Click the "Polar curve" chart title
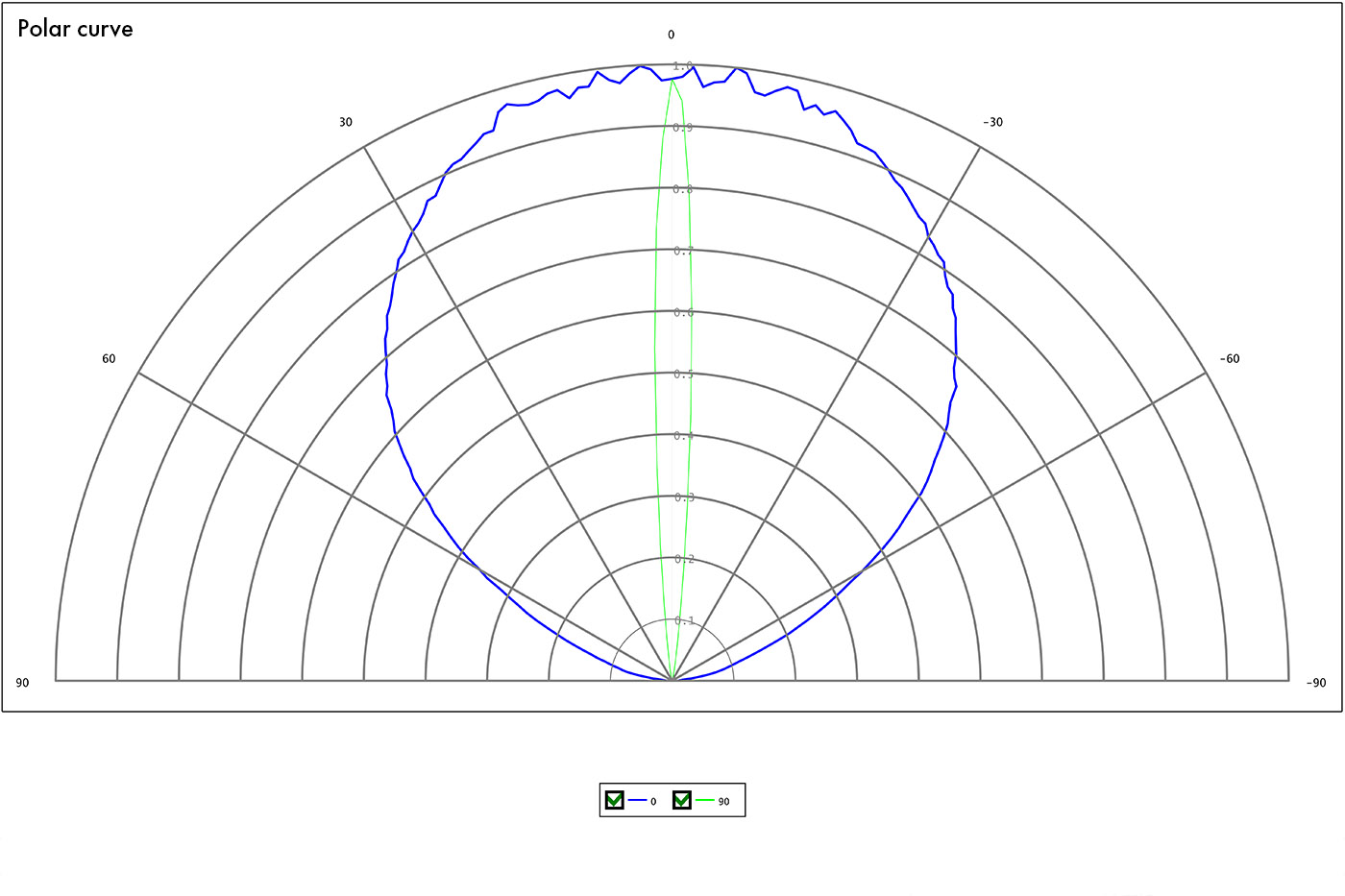The width and height of the screenshot is (1345, 896). pyautogui.click(x=75, y=29)
